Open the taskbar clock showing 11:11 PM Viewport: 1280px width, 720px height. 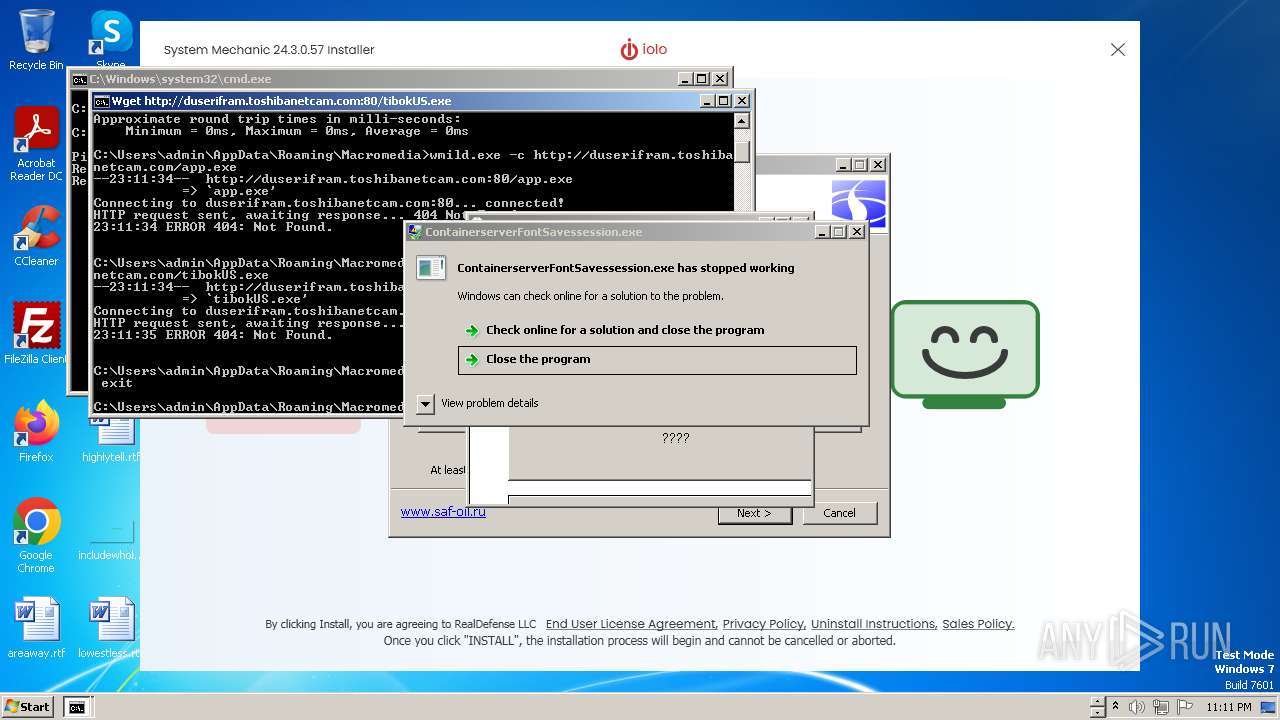[x=1228, y=707]
